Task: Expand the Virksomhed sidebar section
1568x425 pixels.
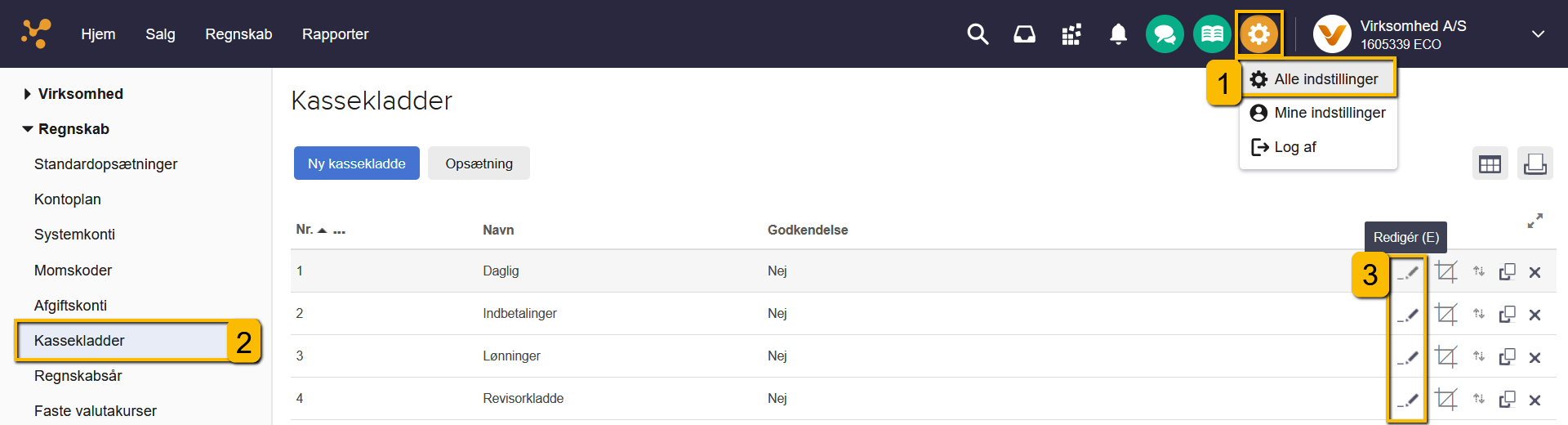Action: pos(28,94)
